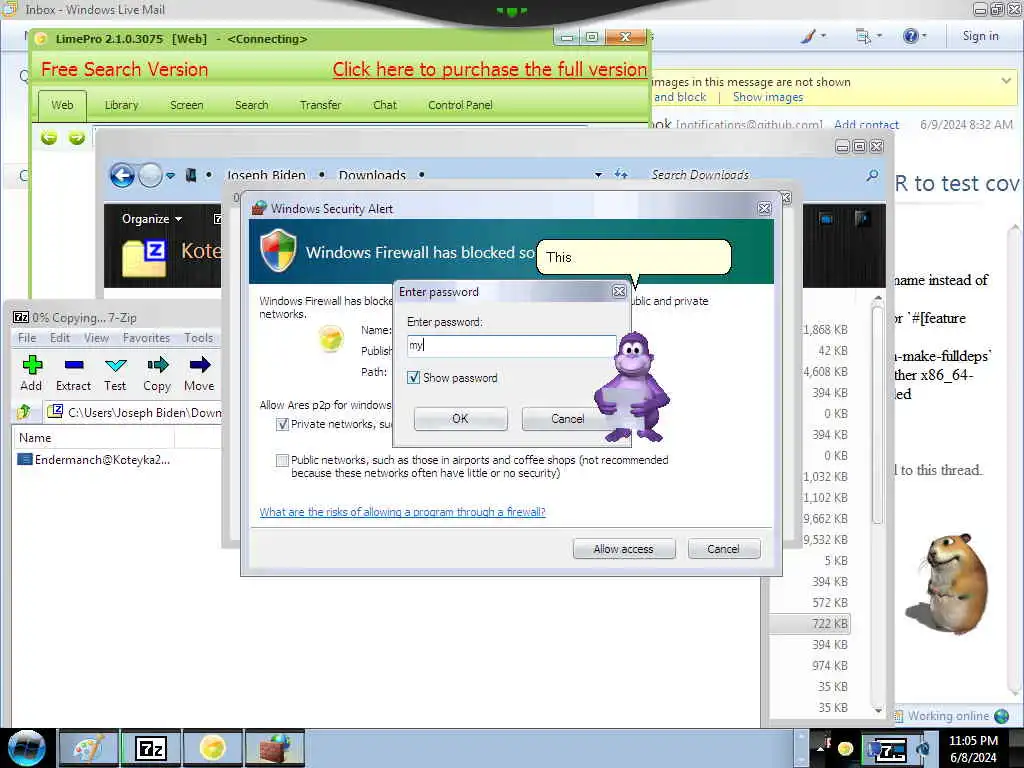The height and width of the screenshot is (768, 1024).
Task: Click the Allow access button
Action: point(624,549)
